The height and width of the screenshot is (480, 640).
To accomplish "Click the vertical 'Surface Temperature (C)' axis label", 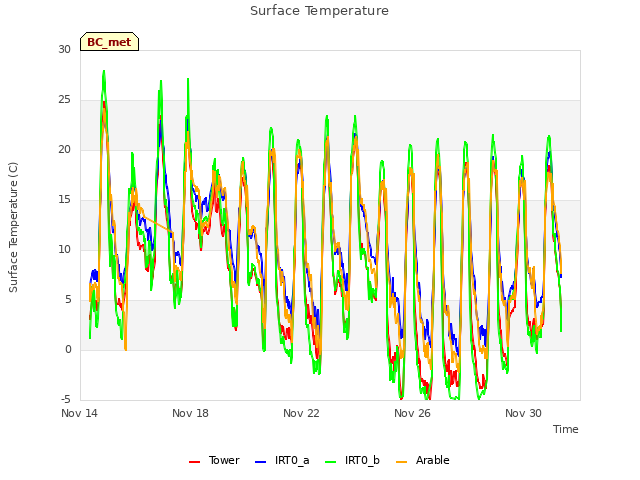I will 13,227.
